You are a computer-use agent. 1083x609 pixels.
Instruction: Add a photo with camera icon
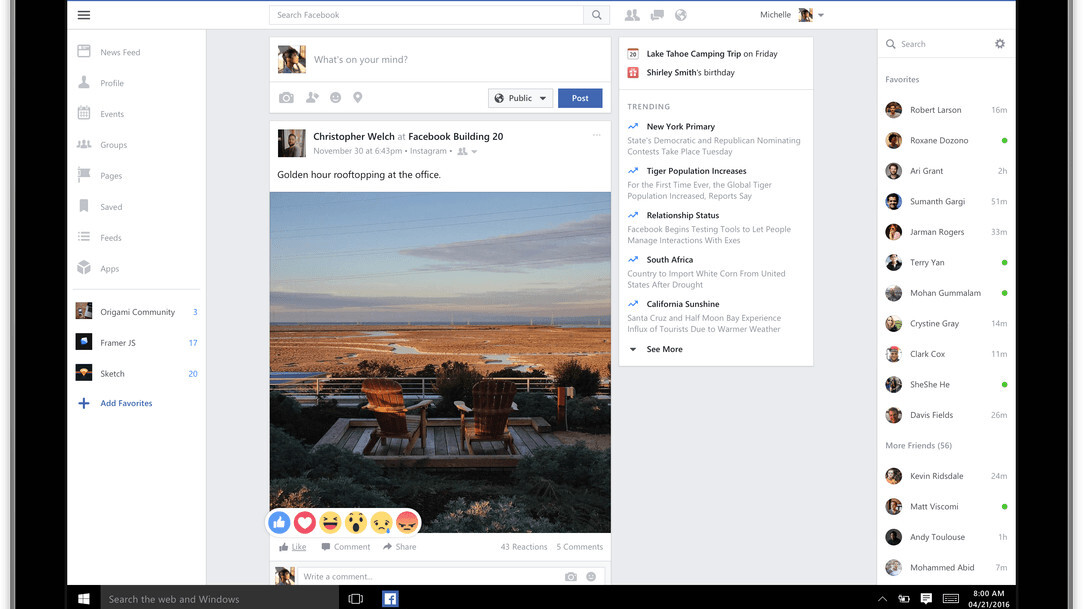point(287,98)
